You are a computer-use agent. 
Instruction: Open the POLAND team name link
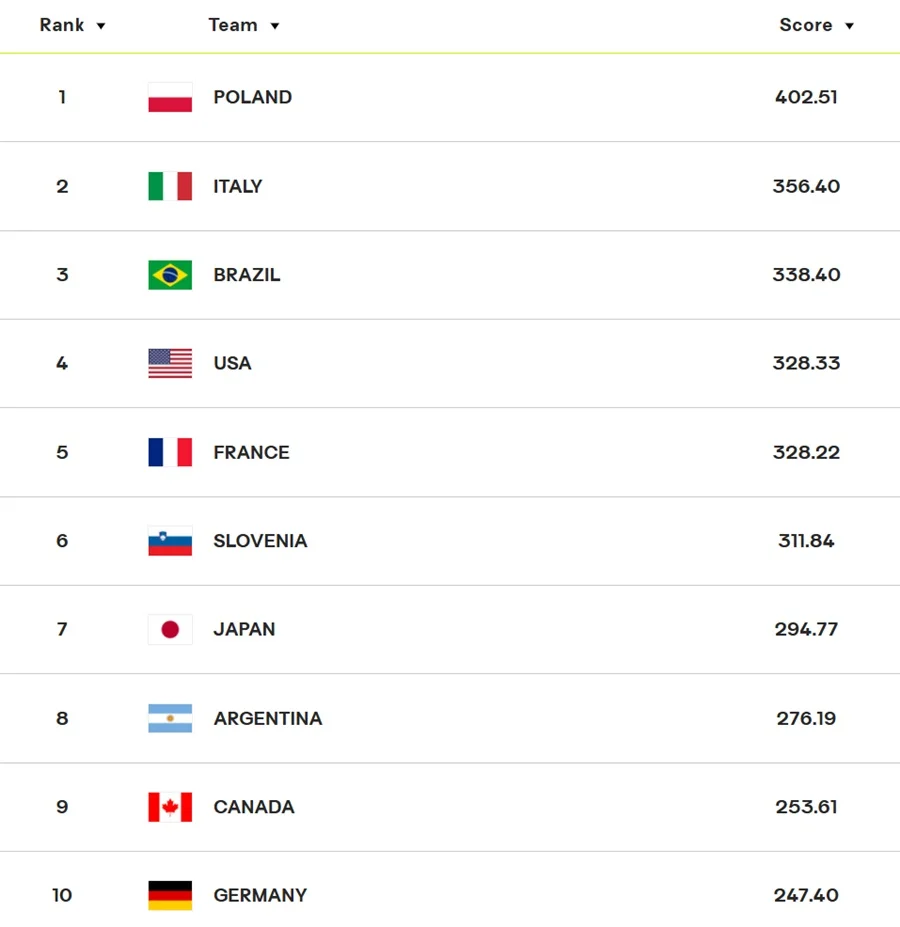pyautogui.click(x=253, y=98)
